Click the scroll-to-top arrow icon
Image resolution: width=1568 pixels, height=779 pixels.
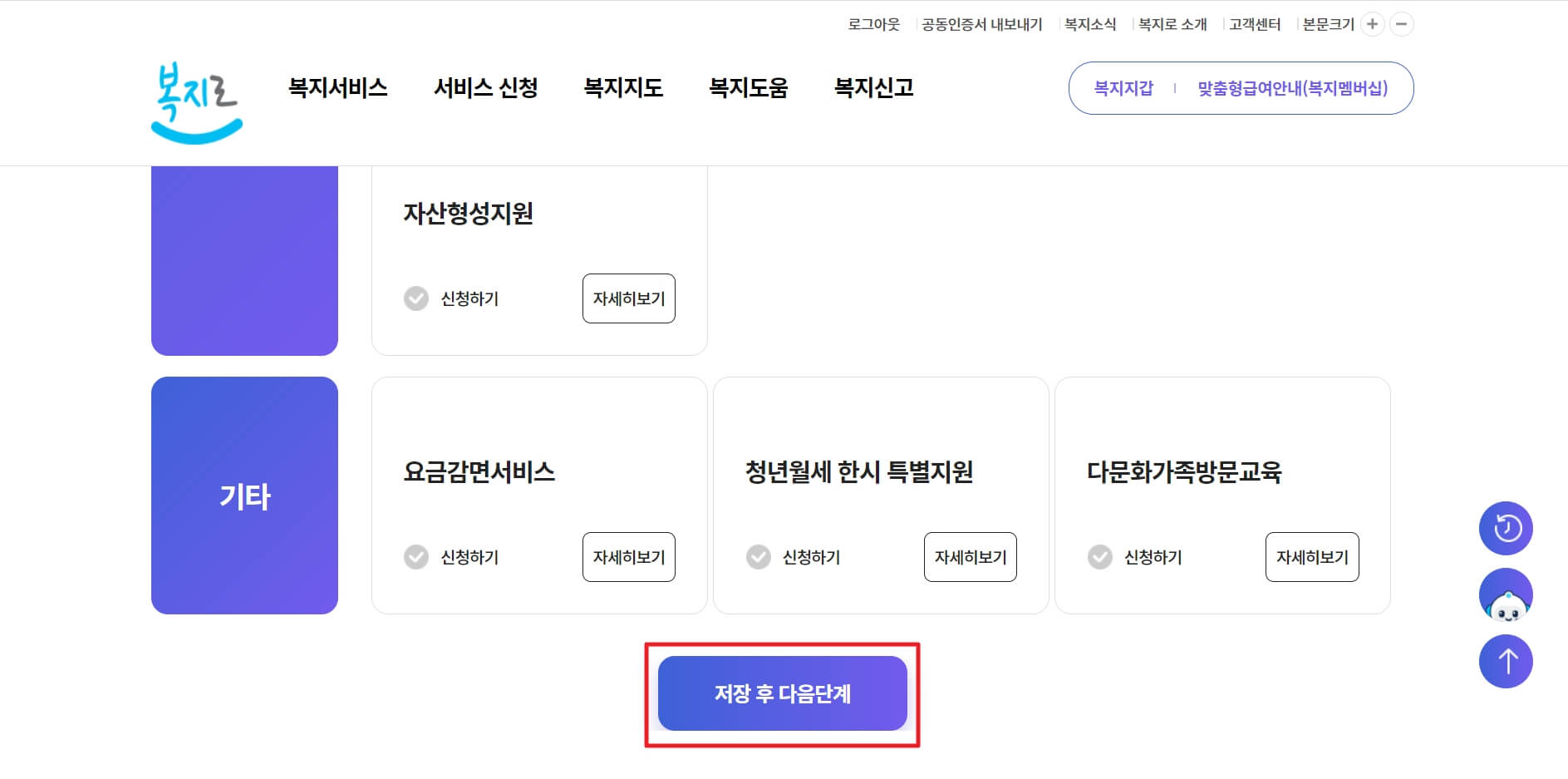[1506, 662]
